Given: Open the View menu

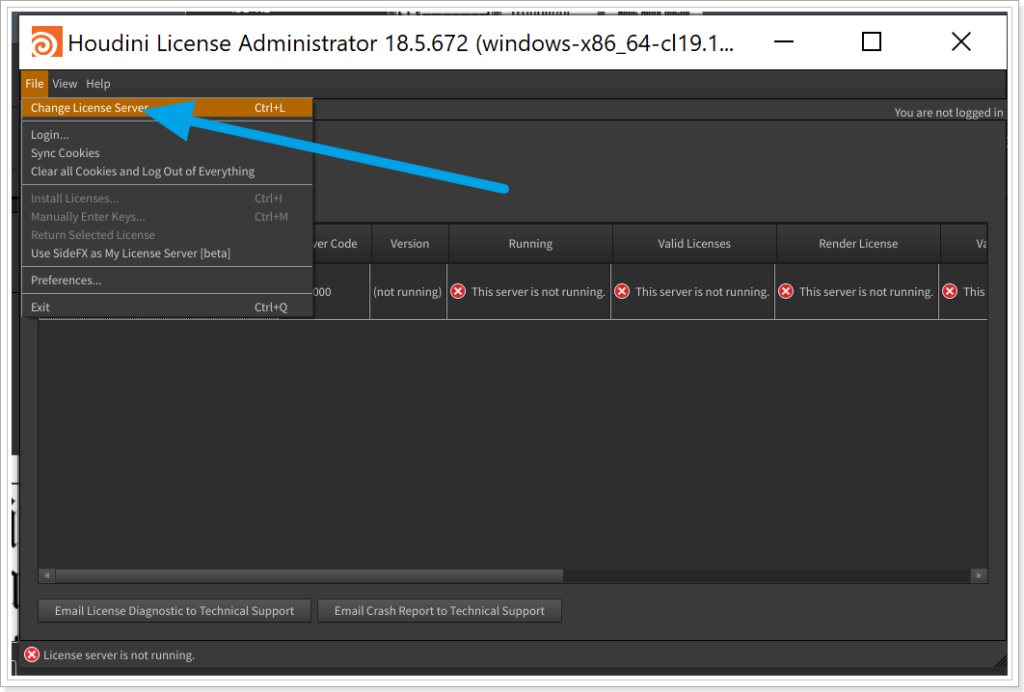Looking at the screenshot, I should coord(64,83).
